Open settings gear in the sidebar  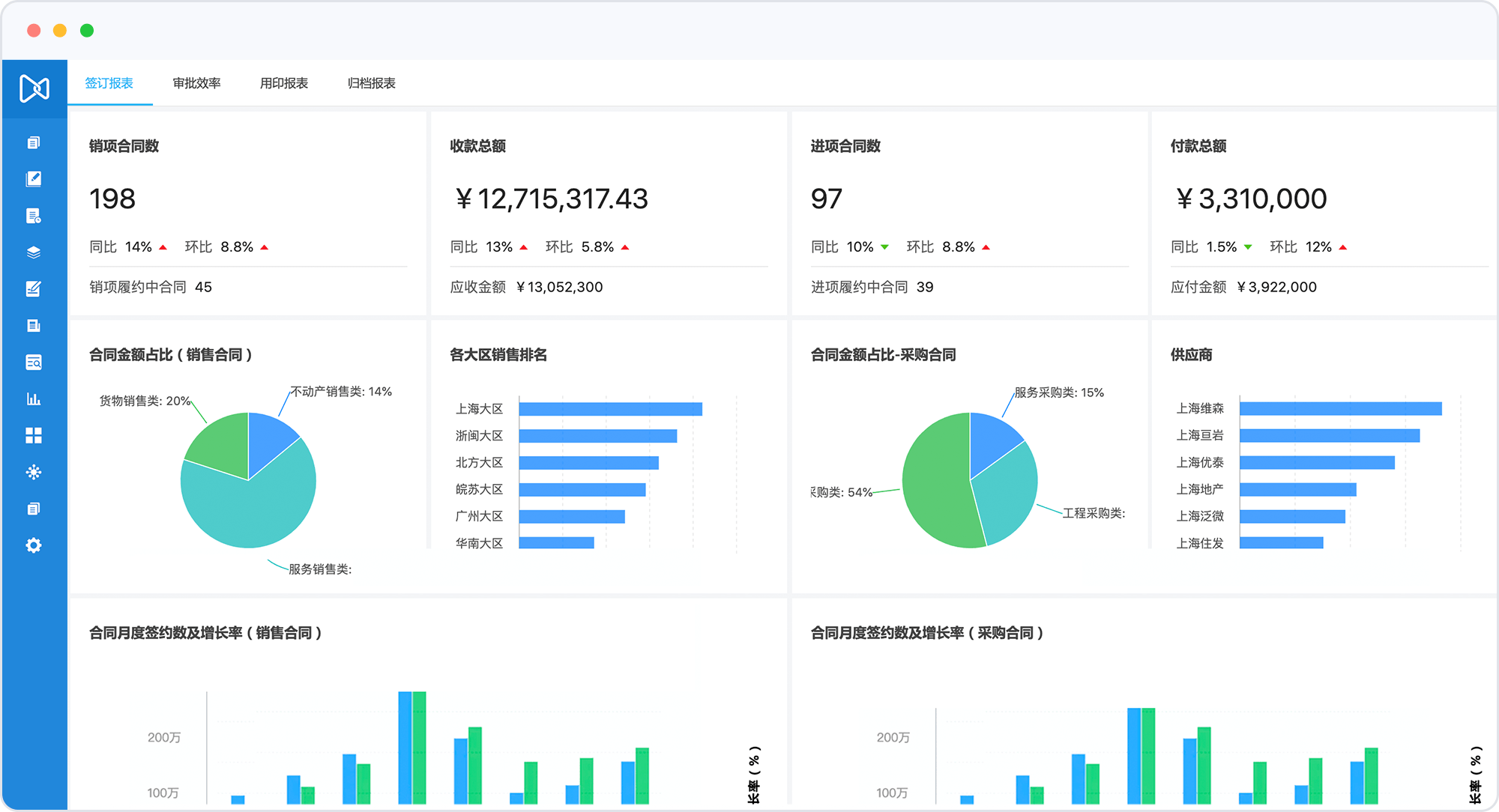[x=34, y=545]
